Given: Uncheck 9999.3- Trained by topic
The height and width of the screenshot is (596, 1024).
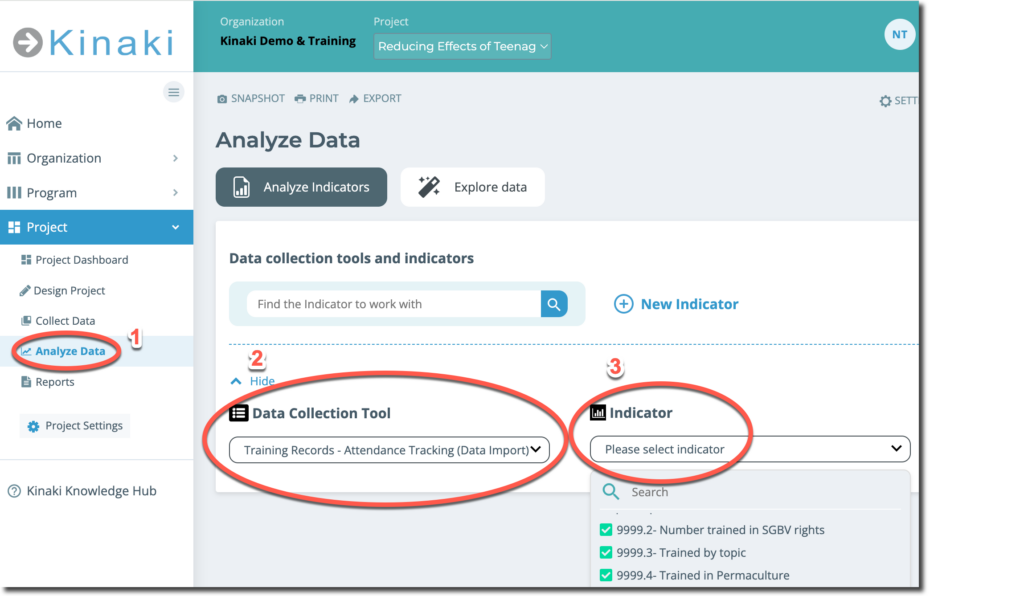Looking at the screenshot, I should [x=606, y=553].
